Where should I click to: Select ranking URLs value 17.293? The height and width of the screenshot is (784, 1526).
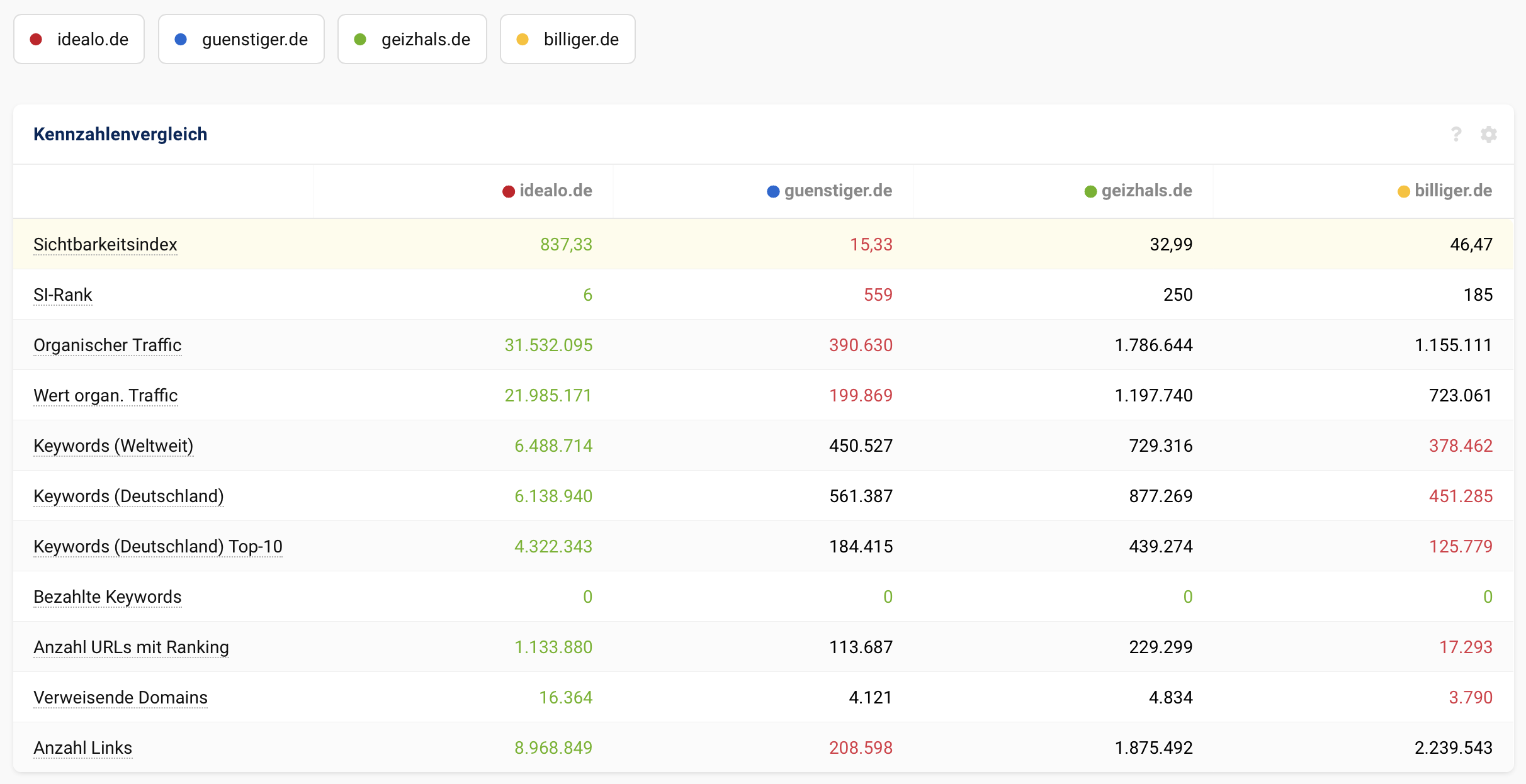pyautogui.click(x=1466, y=647)
